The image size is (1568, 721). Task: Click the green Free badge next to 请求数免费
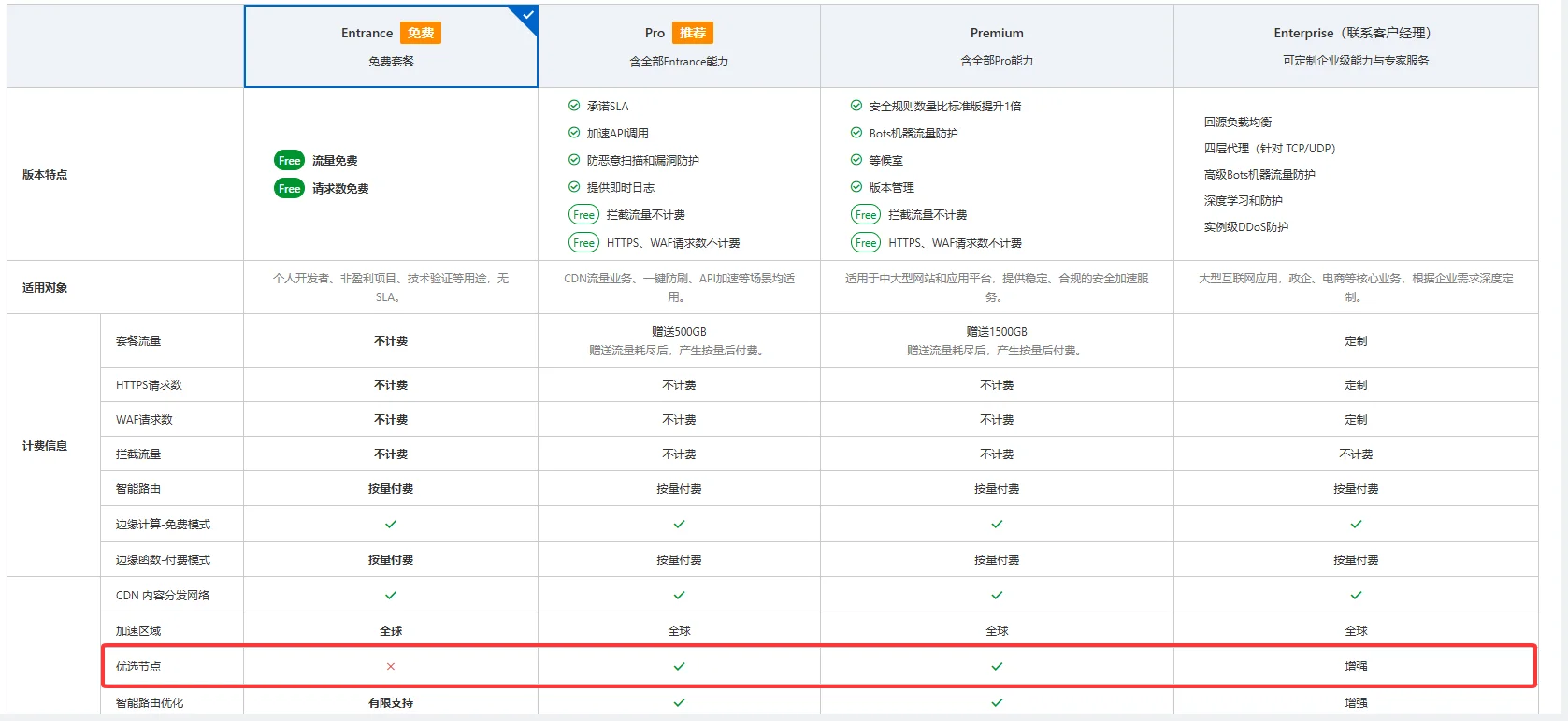pos(289,189)
